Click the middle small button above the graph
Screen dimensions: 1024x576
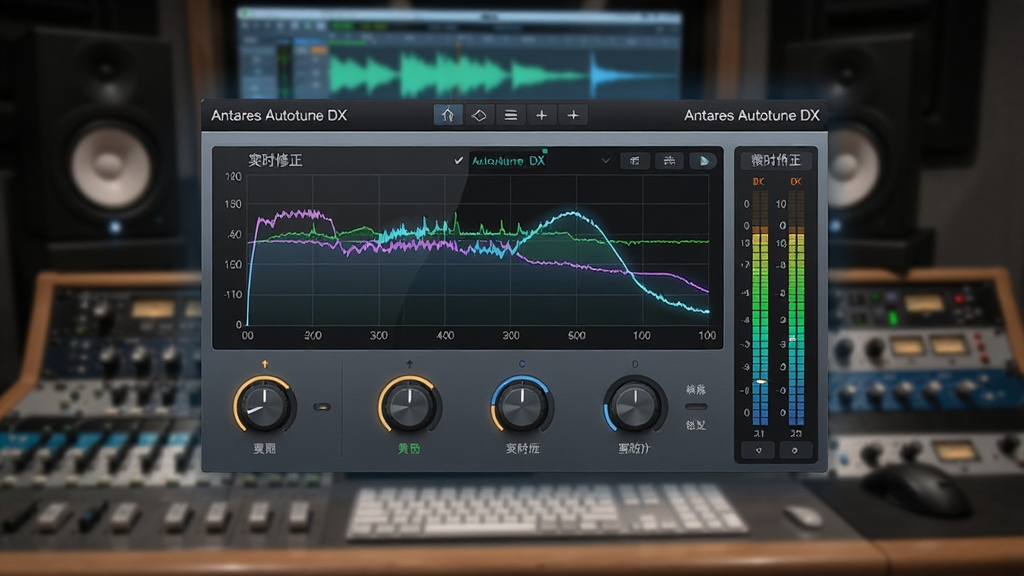pos(669,161)
